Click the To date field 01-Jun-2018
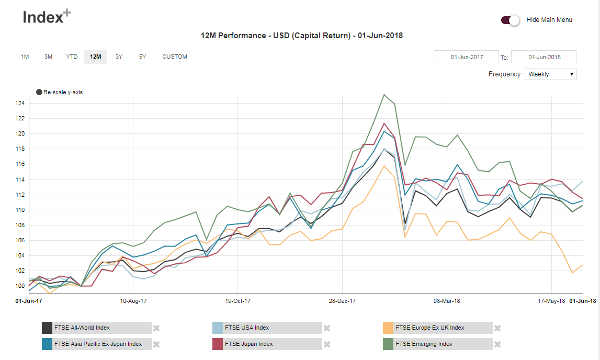 coord(544,57)
